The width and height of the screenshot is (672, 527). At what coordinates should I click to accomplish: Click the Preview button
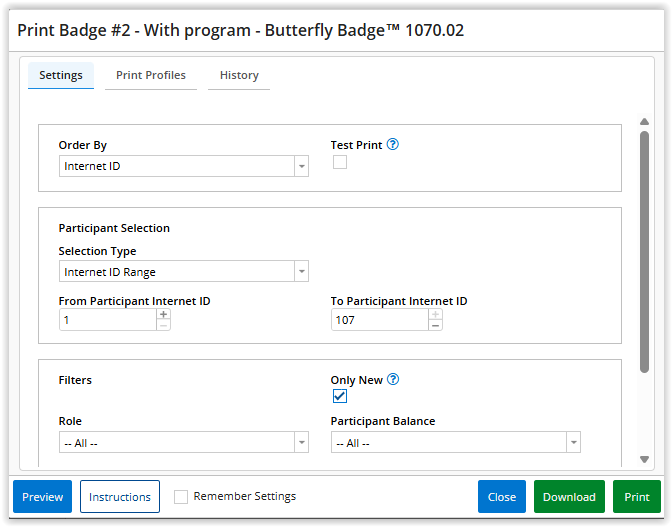pyautogui.click(x=42, y=497)
